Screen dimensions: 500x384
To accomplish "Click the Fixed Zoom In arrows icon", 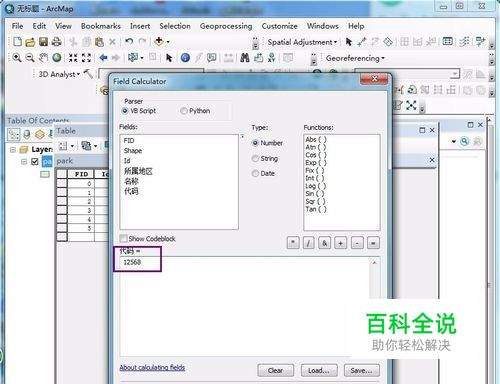I will pos(73,58).
